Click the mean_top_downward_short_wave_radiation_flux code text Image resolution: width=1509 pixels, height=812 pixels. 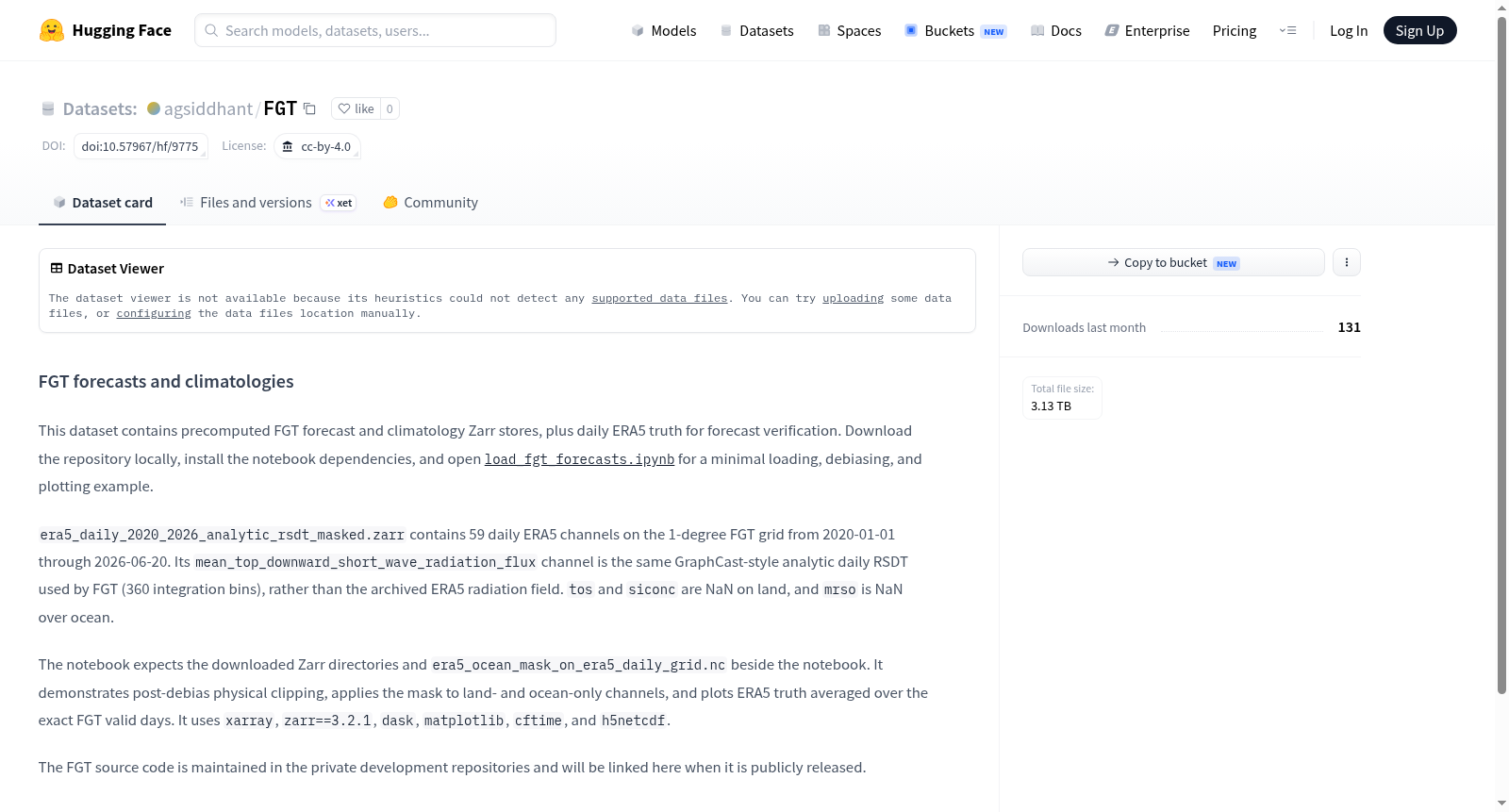click(366, 562)
